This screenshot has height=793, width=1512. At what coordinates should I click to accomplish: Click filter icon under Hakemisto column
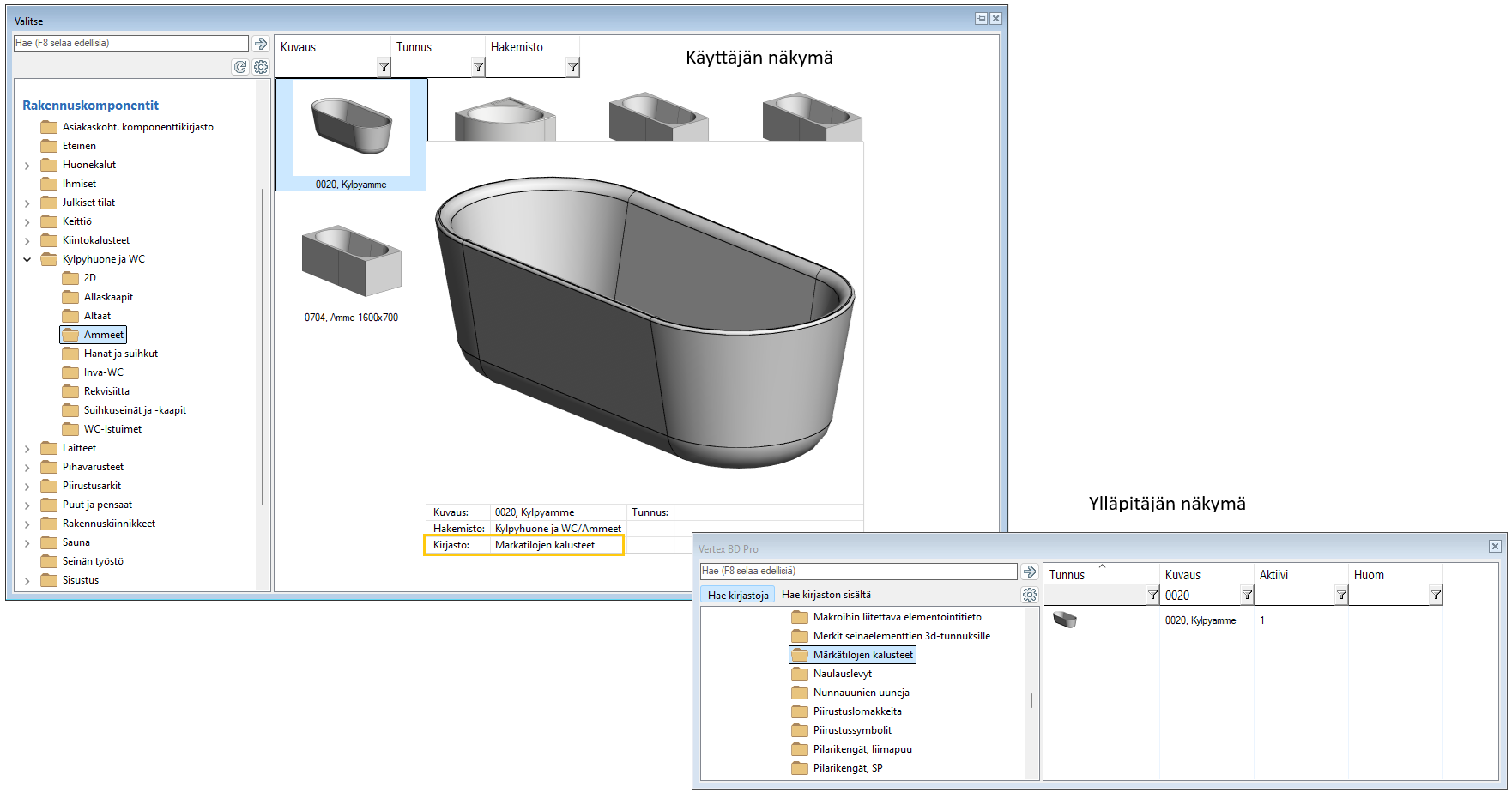[572, 67]
